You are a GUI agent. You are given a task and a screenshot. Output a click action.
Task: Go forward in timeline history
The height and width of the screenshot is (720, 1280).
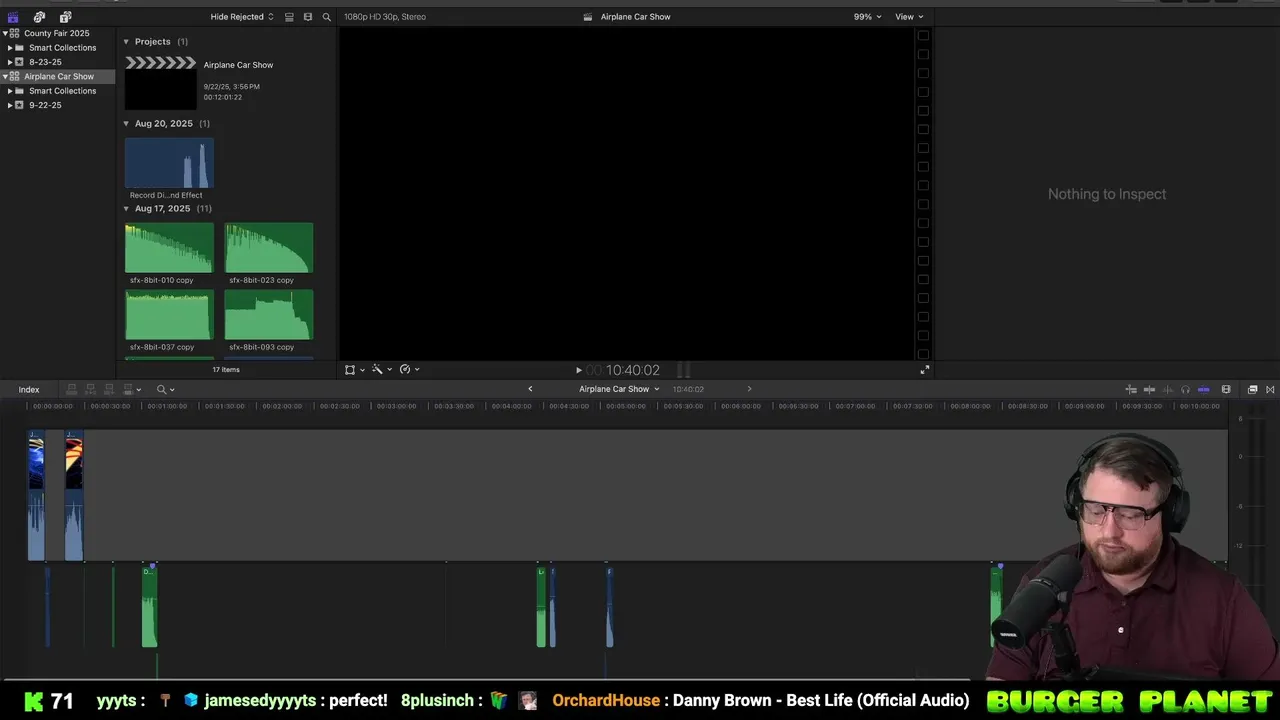(749, 389)
